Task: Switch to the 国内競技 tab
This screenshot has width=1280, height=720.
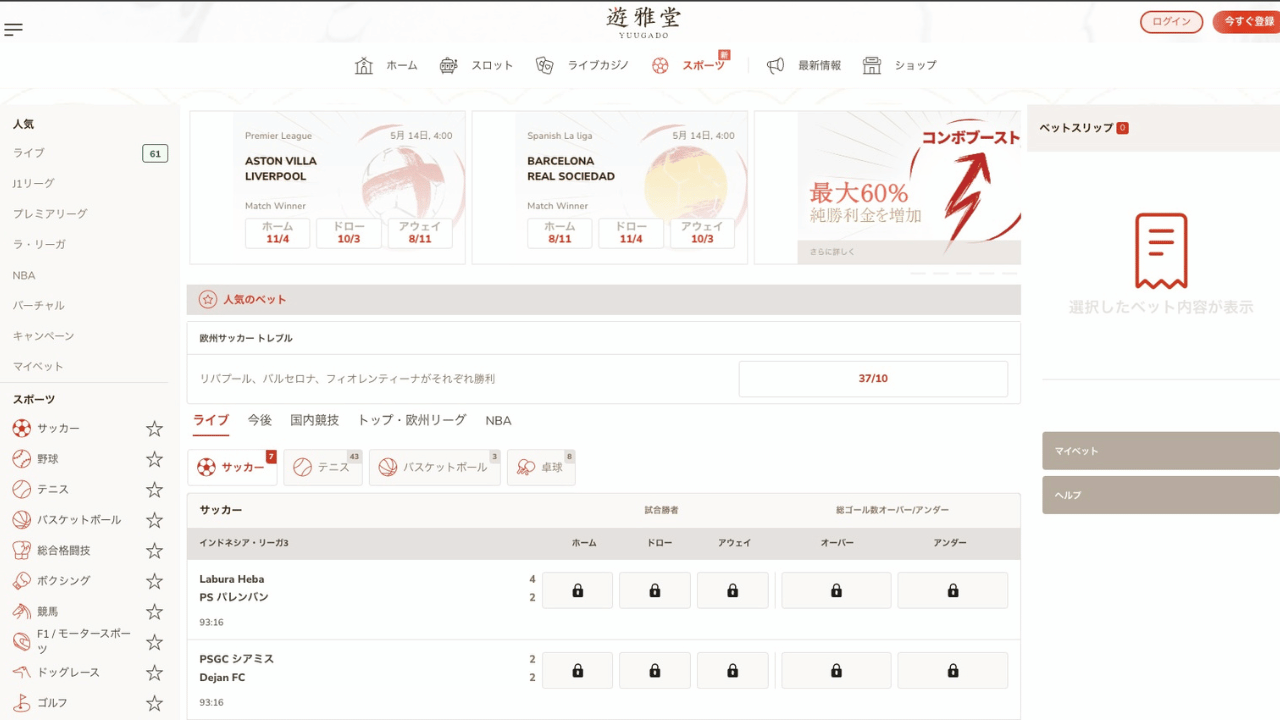Action: click(x=315, y=421)
